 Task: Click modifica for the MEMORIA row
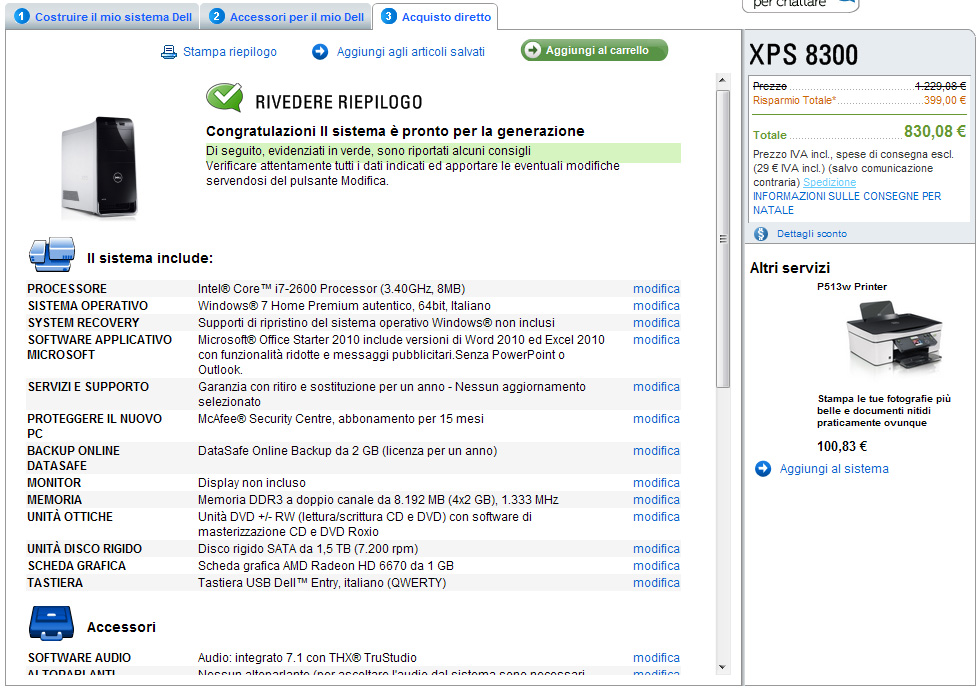coord(656,499)
